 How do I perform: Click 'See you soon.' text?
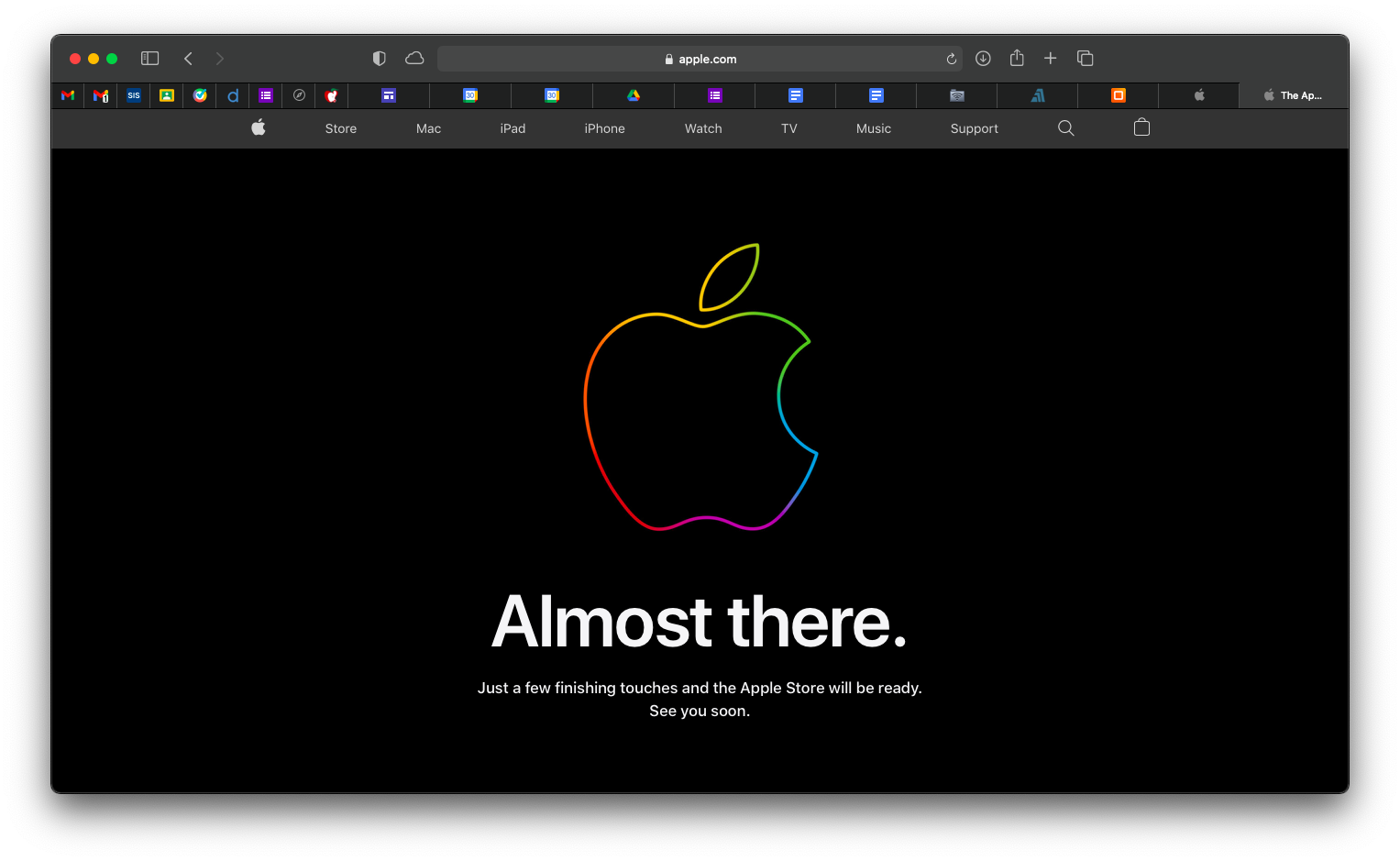[700, 711]
